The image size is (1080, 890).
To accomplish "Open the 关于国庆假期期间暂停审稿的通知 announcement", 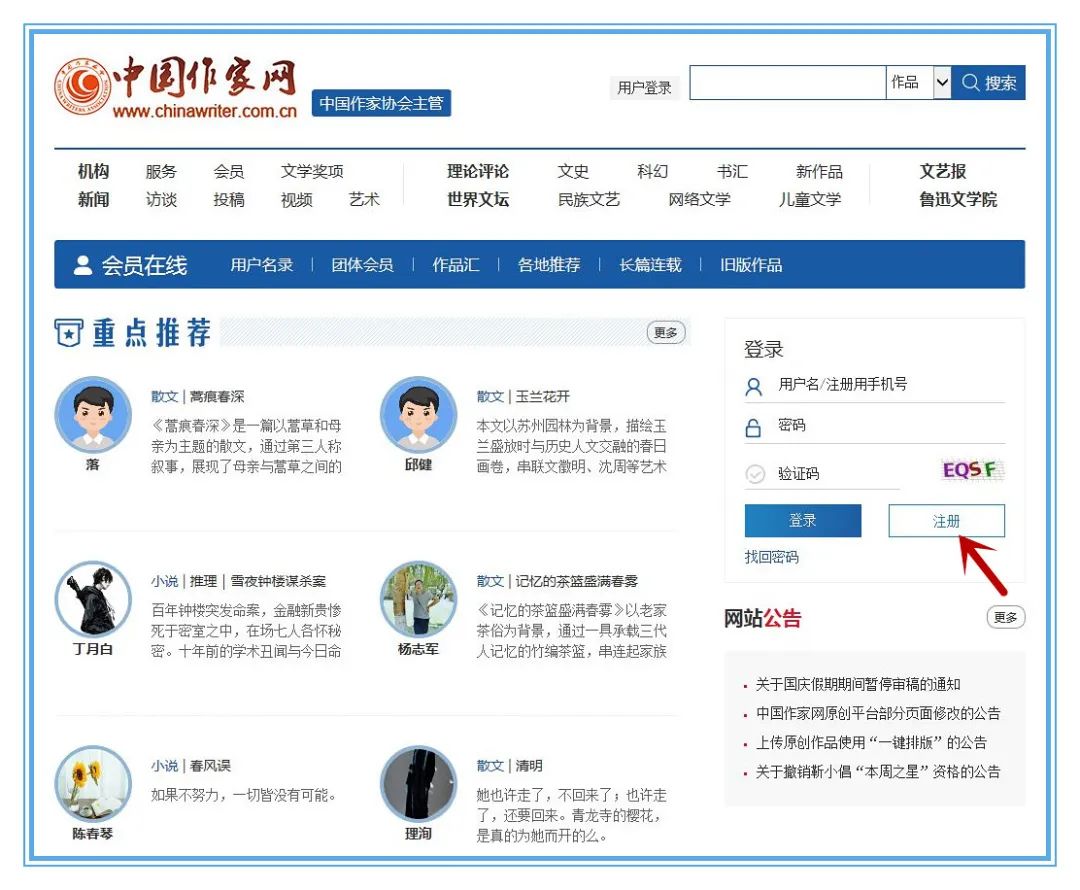I will click(857, 684).
